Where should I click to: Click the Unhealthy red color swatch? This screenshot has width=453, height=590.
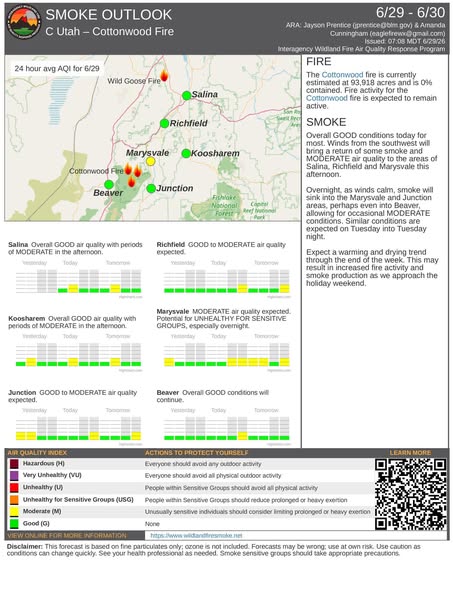[14, 488]
